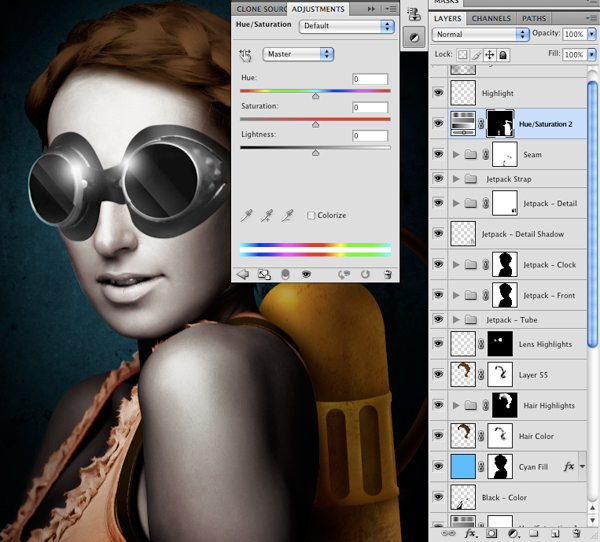Hide the Highlight layer
The image size is (600, 542).
[439, 93]
